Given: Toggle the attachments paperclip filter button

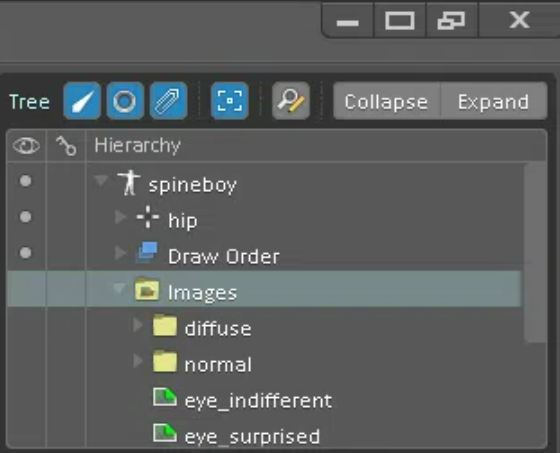Looking at the screenshot, I should click(169, 101).
